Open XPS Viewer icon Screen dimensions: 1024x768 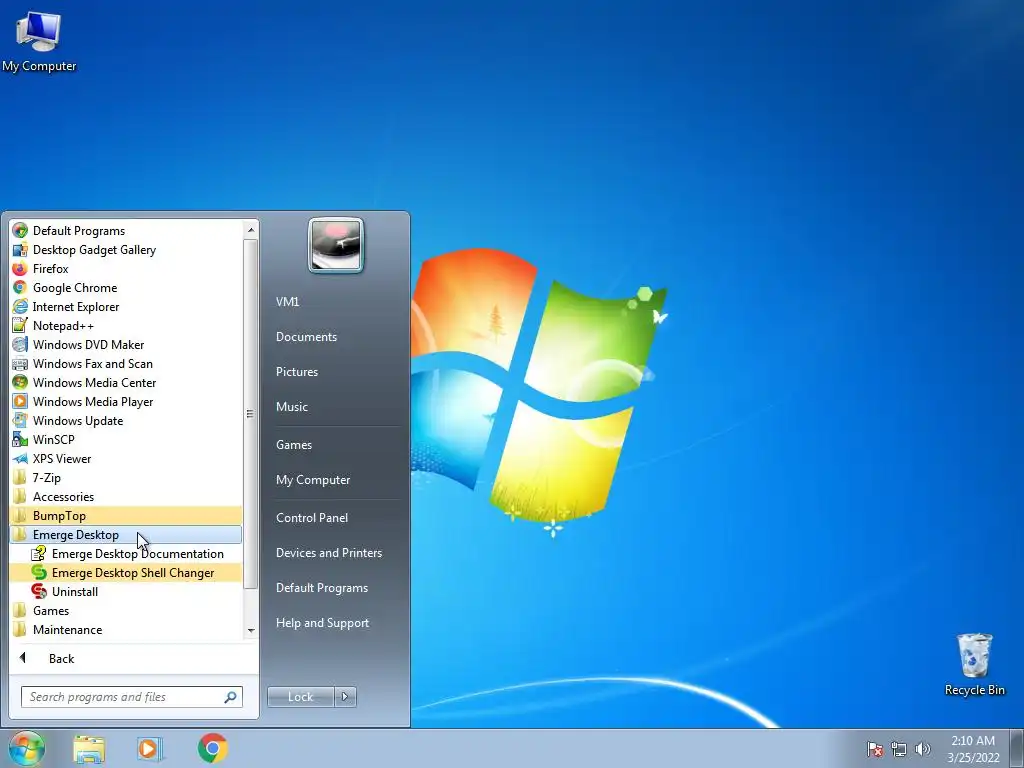point(20,458)
